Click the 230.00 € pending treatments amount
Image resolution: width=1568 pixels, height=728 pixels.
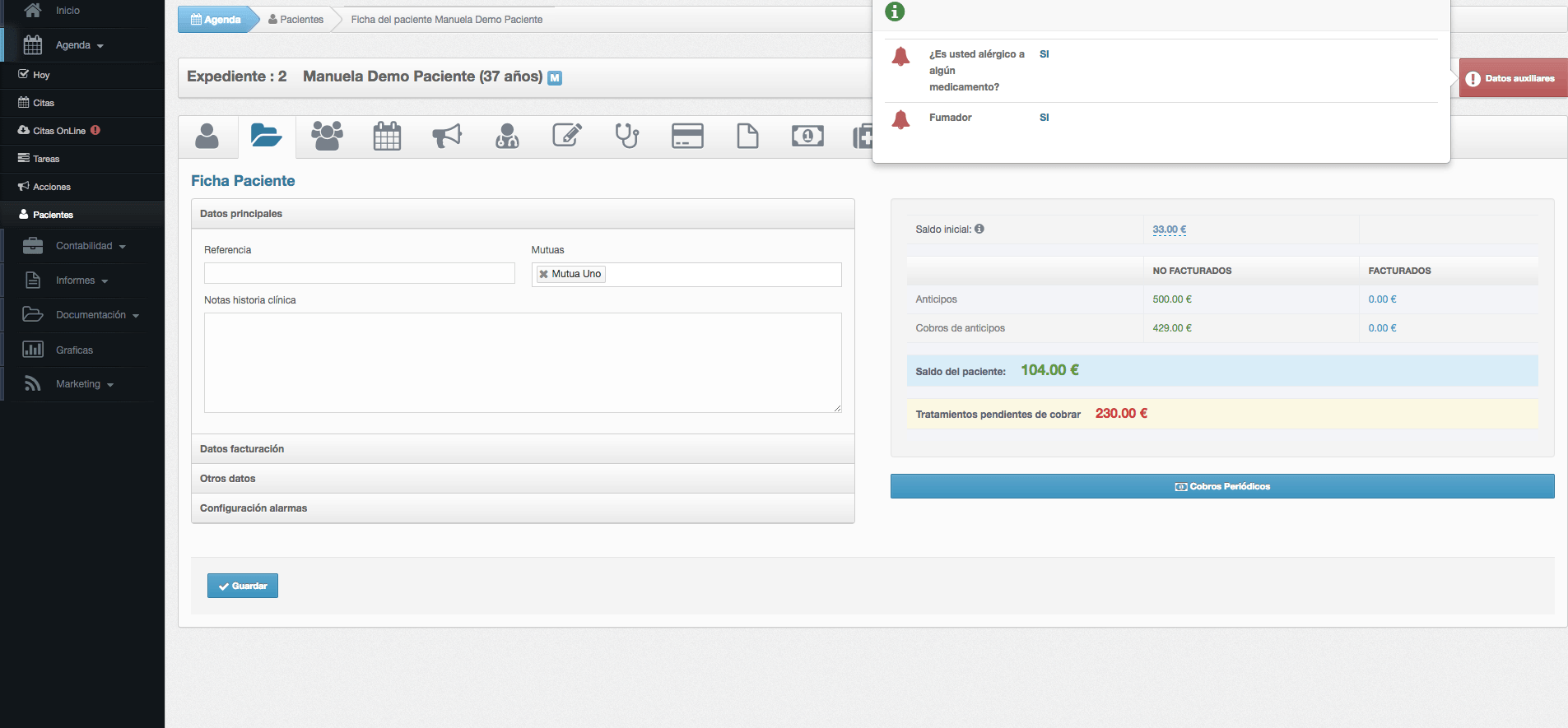tap(1121, 414)
